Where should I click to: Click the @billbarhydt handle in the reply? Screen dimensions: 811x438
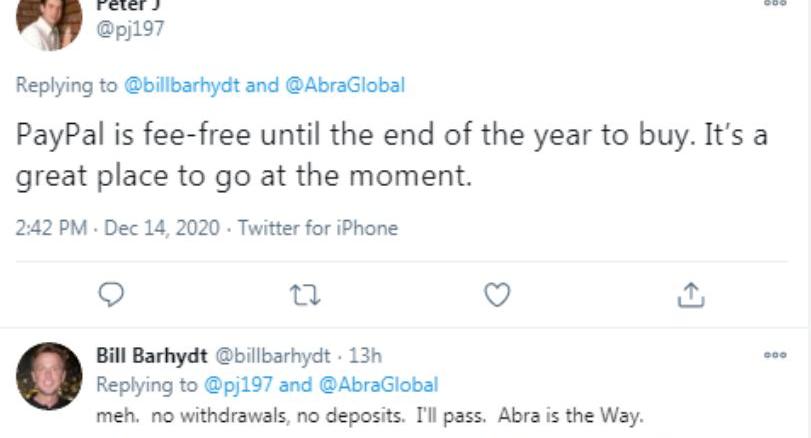(x=272, y=356)
